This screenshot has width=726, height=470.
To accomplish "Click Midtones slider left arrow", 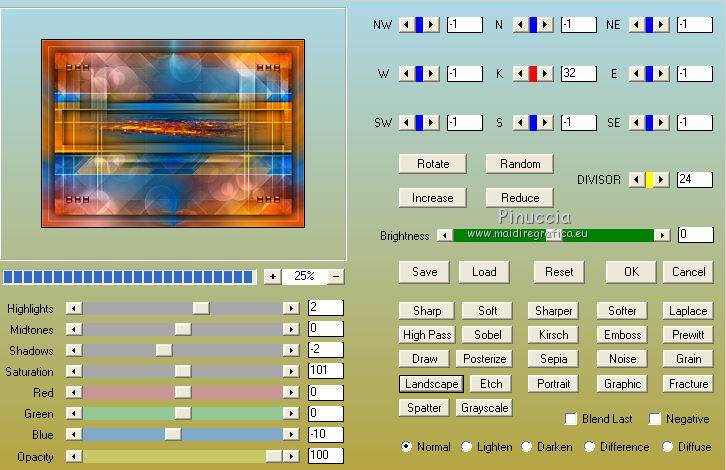I will 74,329.
